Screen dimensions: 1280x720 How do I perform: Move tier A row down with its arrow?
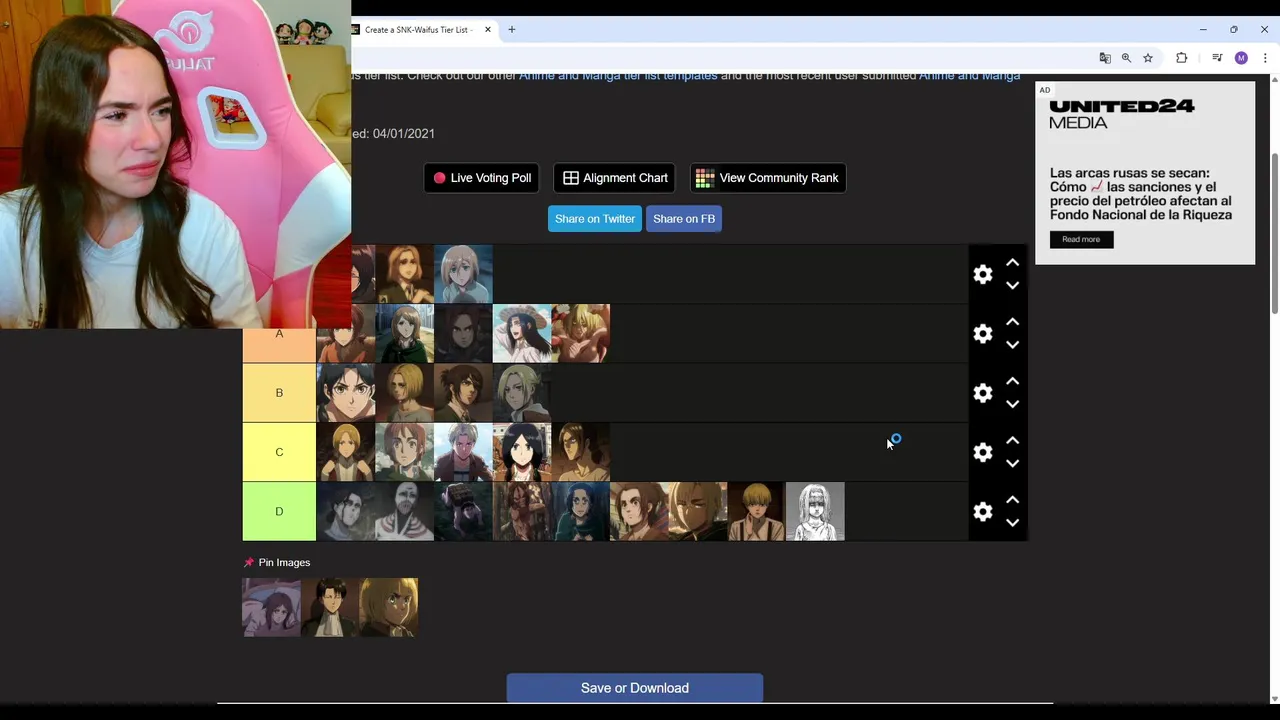[x=1012, y=345]
